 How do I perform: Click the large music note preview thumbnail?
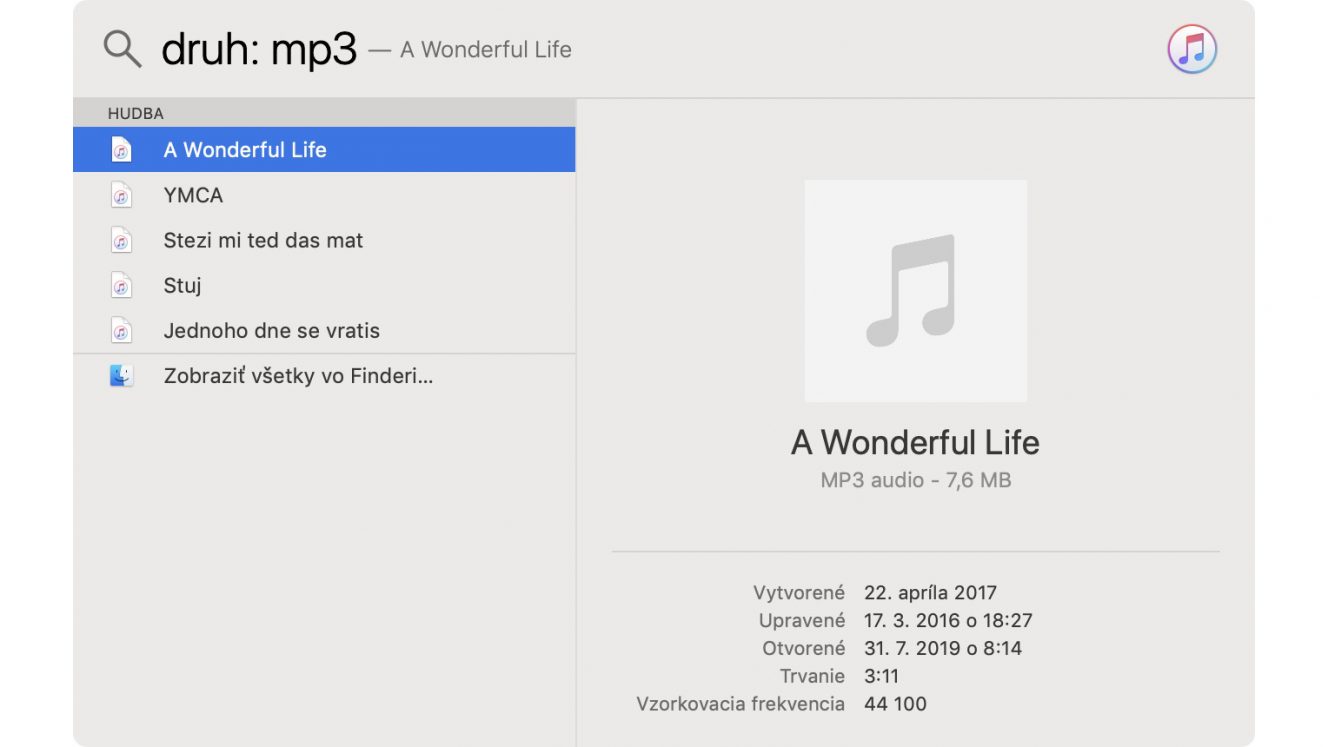click(915, 291)
